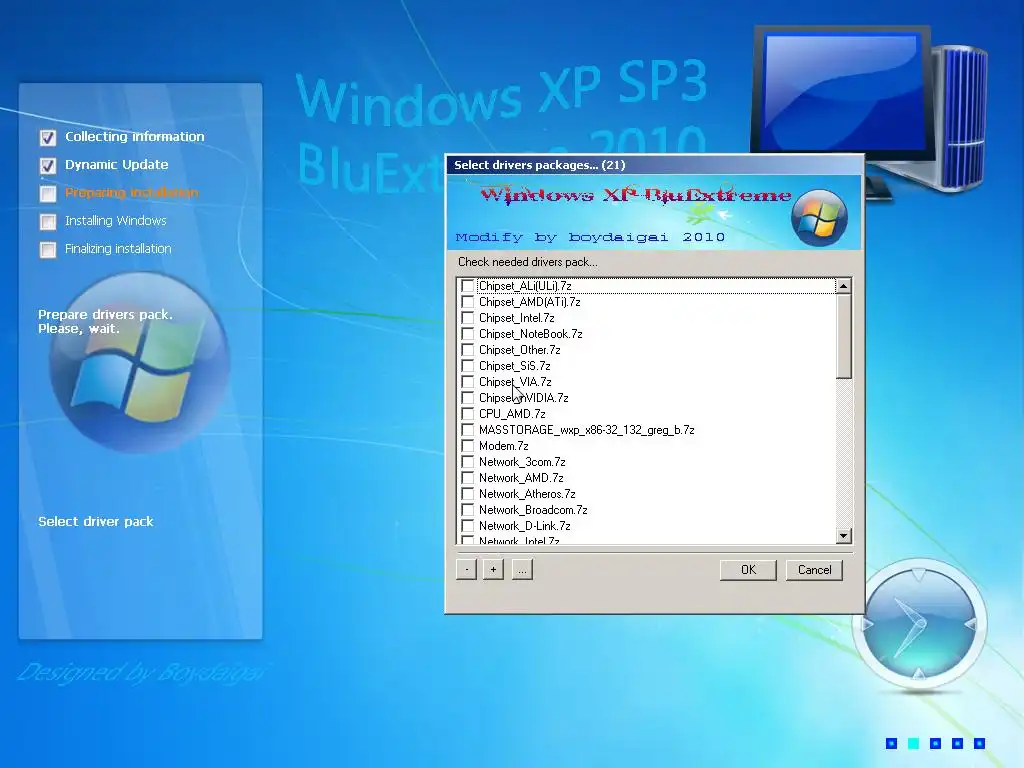Click the 'Select driver pack' sidebar text
The width and height of the screenshot is (1024, 768).
click(96, 521)
